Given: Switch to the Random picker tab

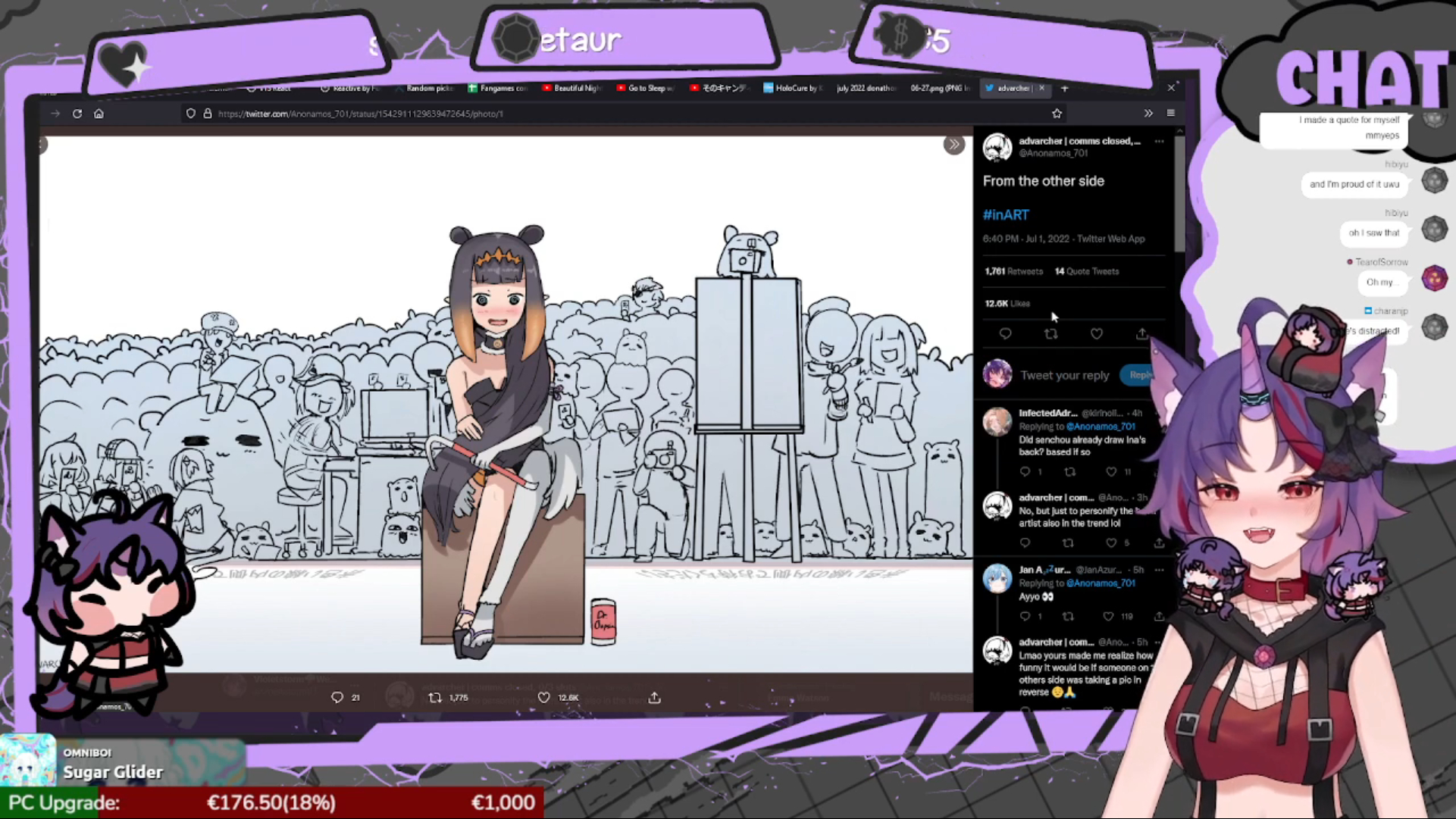Looking at the screenshot, I should pos(424,89).
